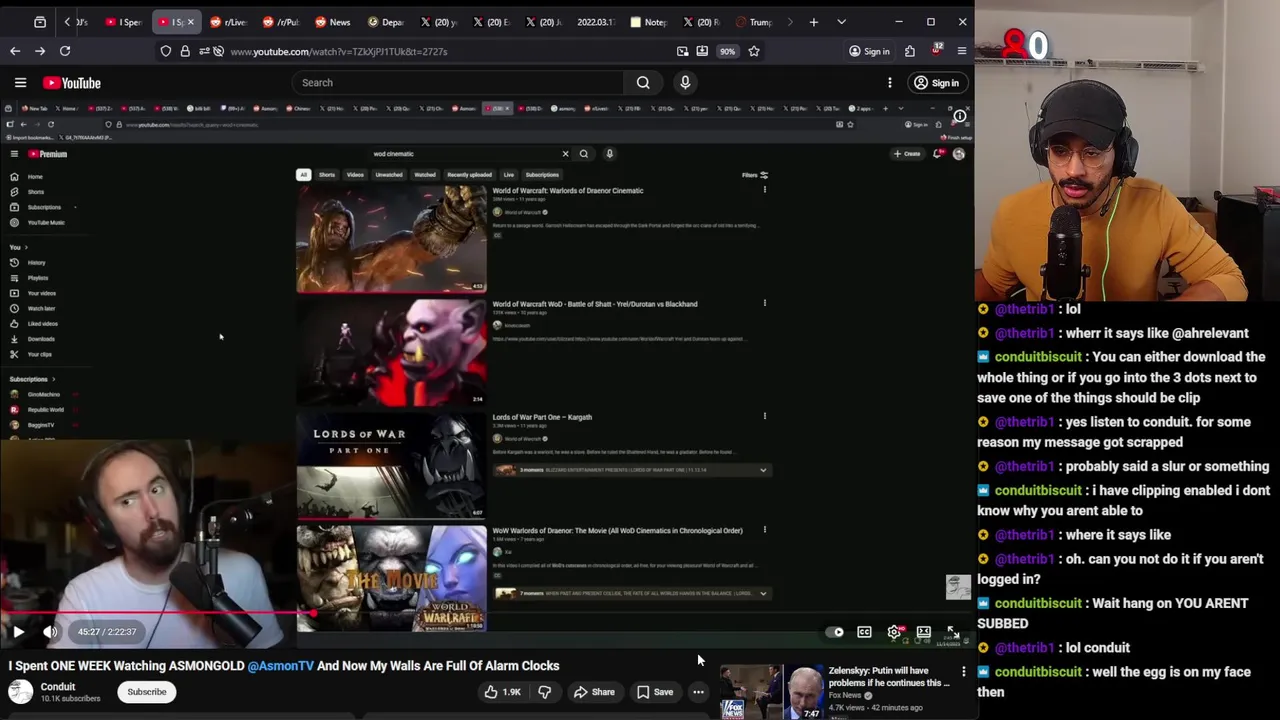This screenshot has width=1280, height=720.
Task: Open the list all tabs chevron
Action: tap(841, 22)
